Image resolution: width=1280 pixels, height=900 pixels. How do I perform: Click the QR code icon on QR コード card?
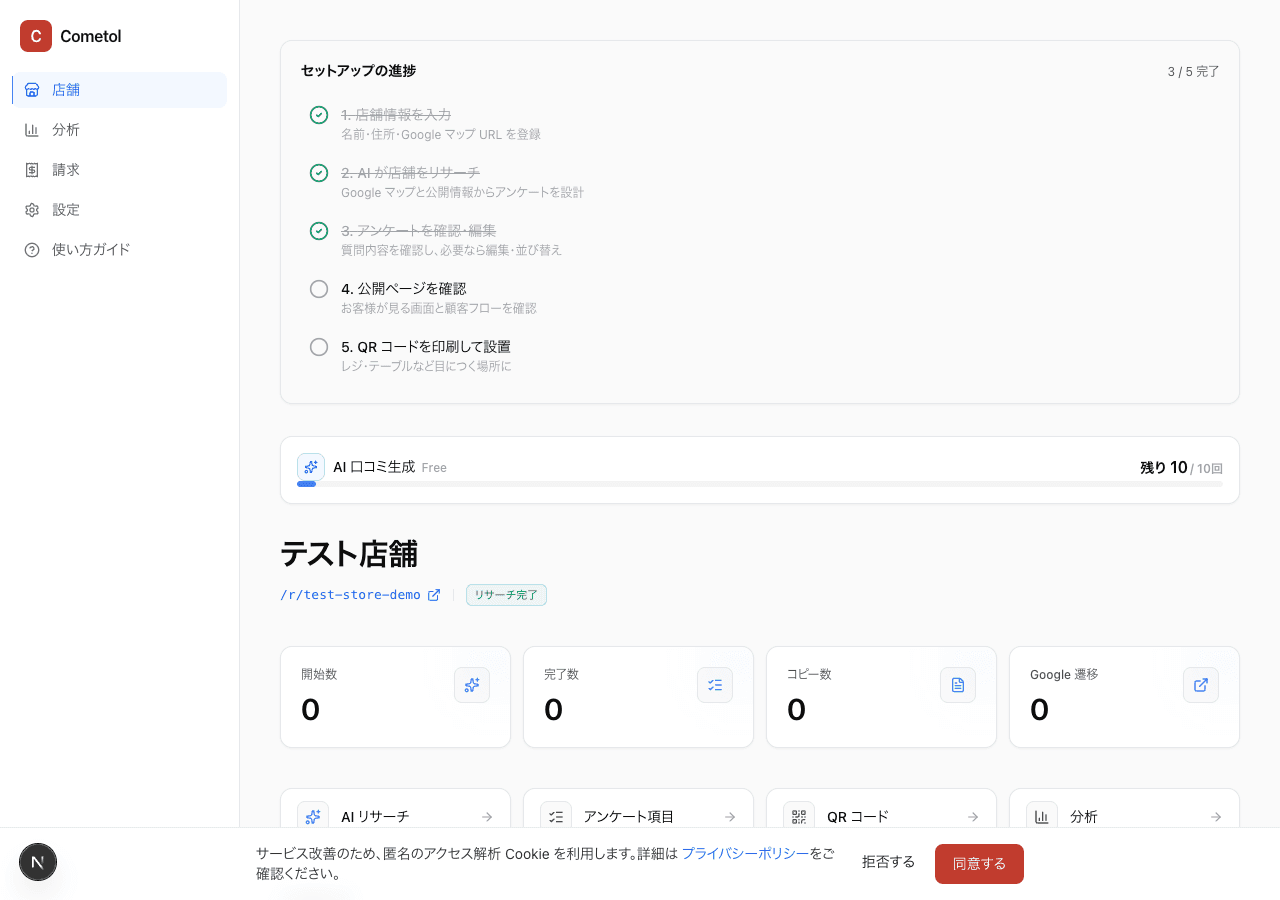point(799,817)
